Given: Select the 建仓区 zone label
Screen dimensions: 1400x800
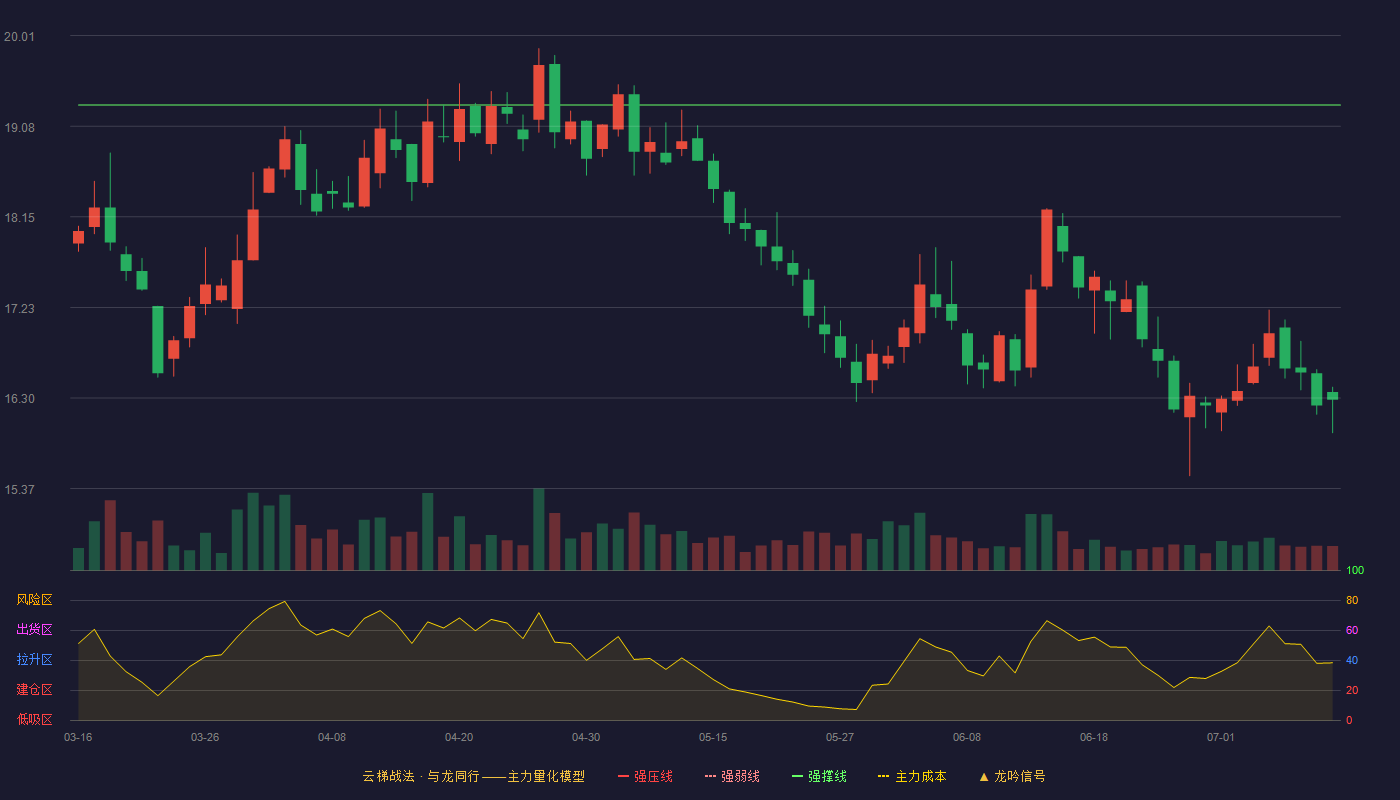Looking at the screenshot, I should [34, 690].
